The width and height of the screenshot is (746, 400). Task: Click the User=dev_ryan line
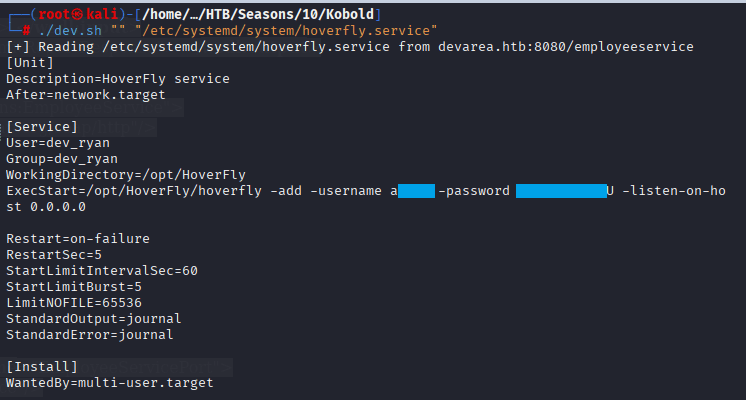[58, 142]
